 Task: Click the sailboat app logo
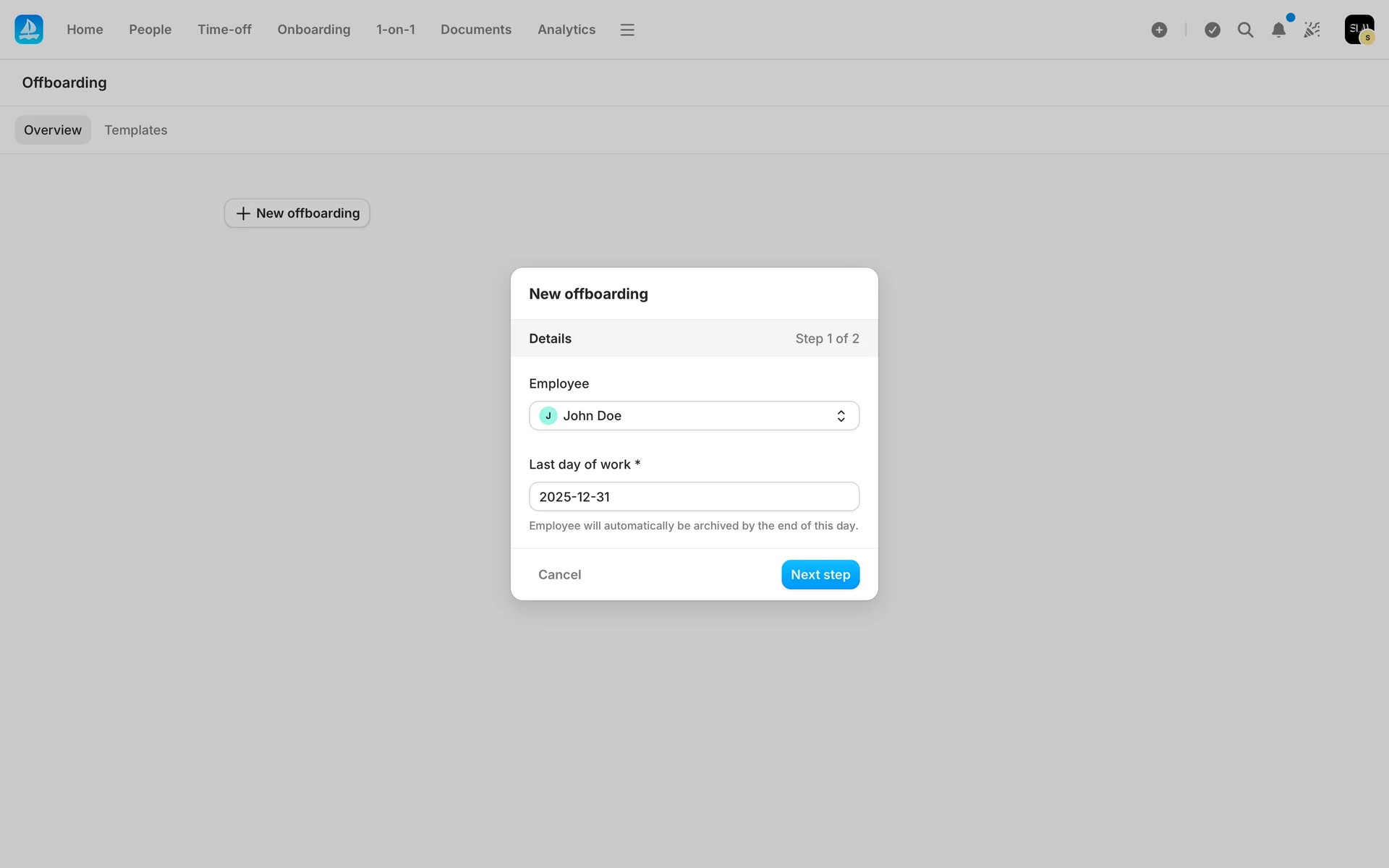coord(29,30)
